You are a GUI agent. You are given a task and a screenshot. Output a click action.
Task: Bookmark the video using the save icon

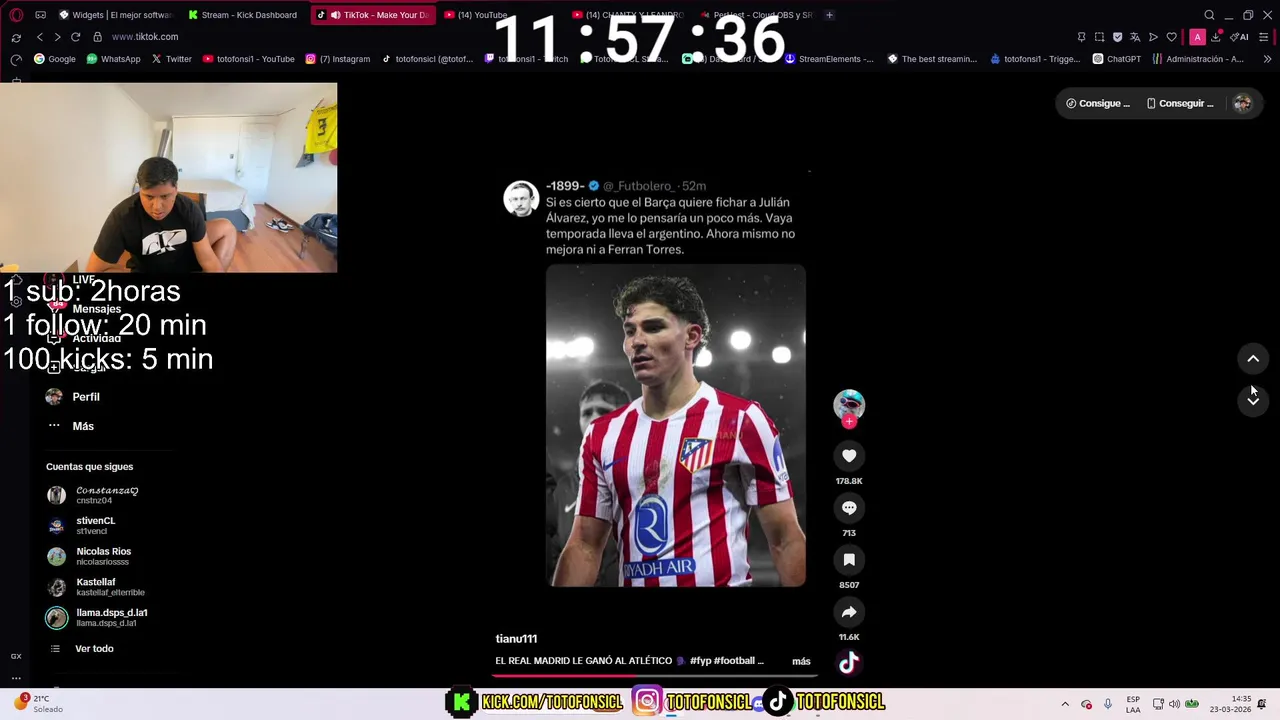tap(849, 560)
